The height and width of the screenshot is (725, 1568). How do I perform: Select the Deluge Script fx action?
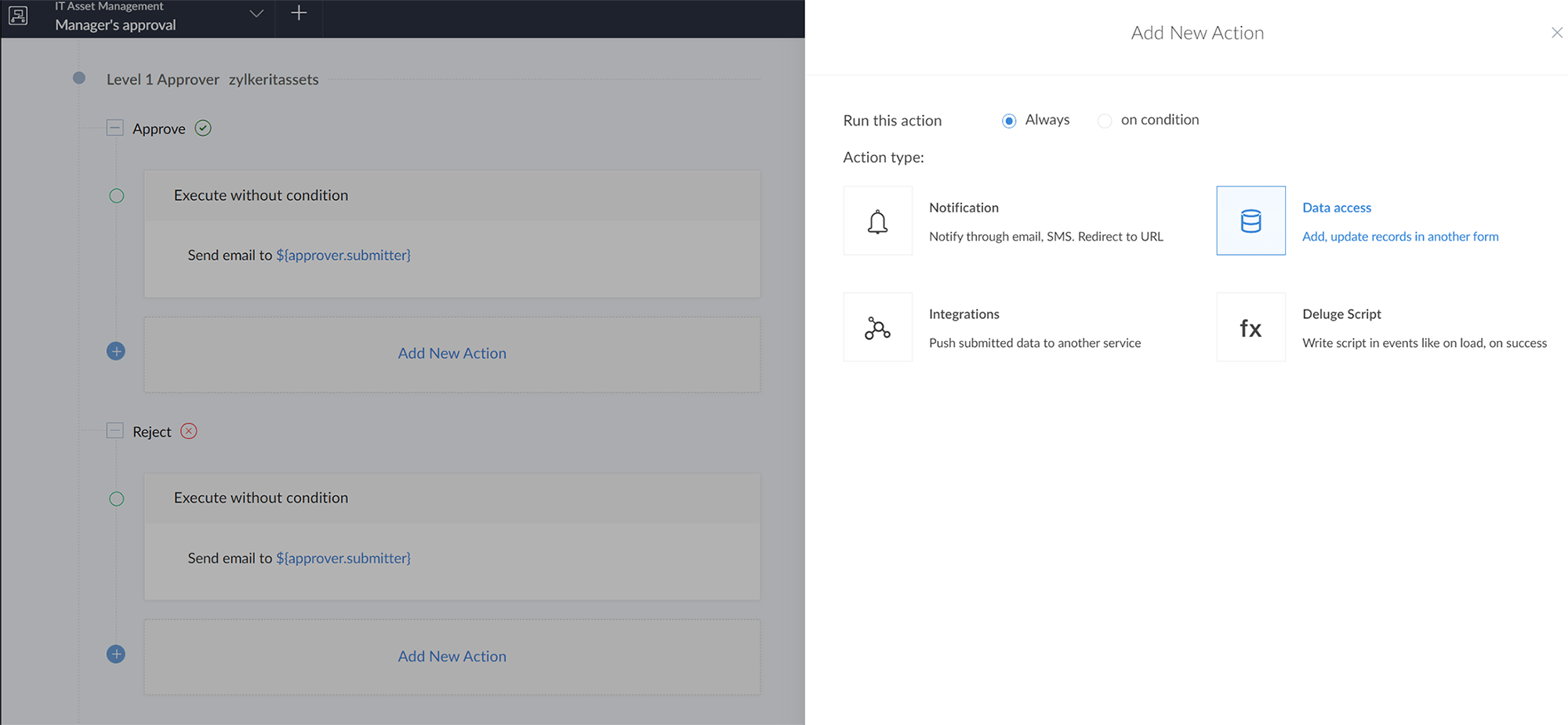[x=1250, y=327]
